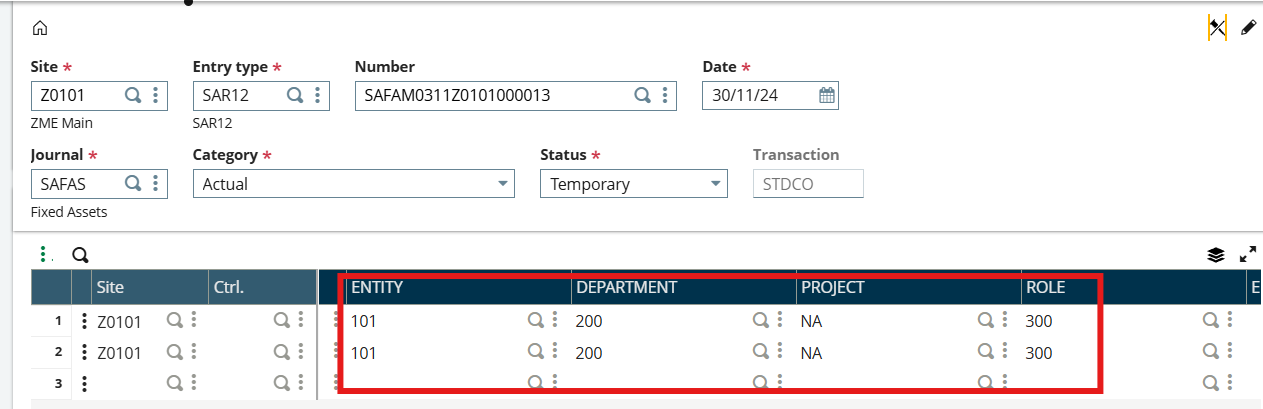Open actions menu for header Site field
The image size is (1263, 409).
point(155,96)
